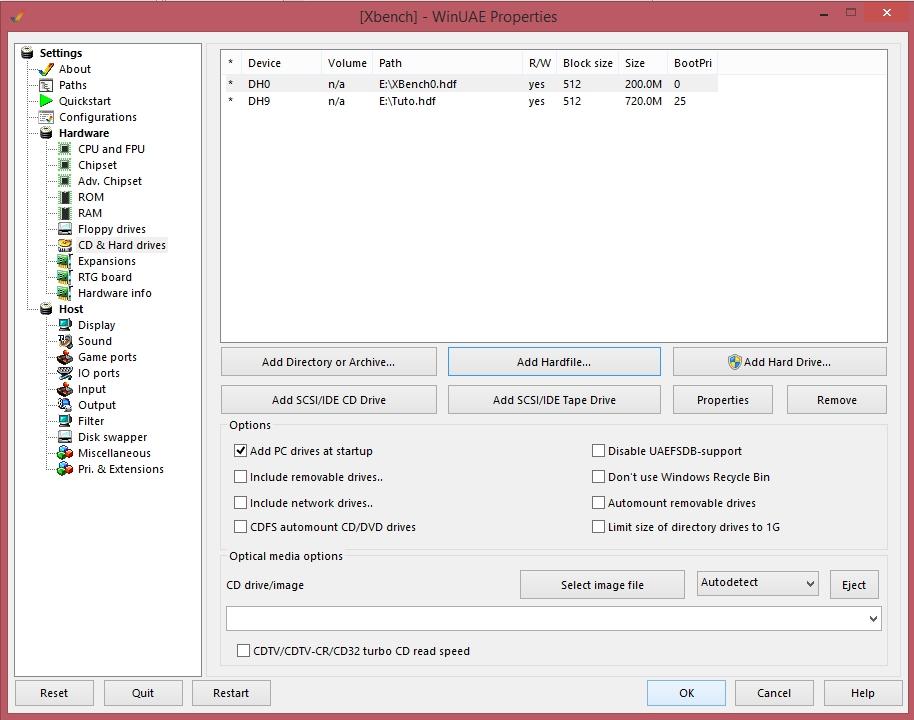Viewport: 914px width, 720px height.
Task: Enable Automount removable drives
Action: coord(598,503)
